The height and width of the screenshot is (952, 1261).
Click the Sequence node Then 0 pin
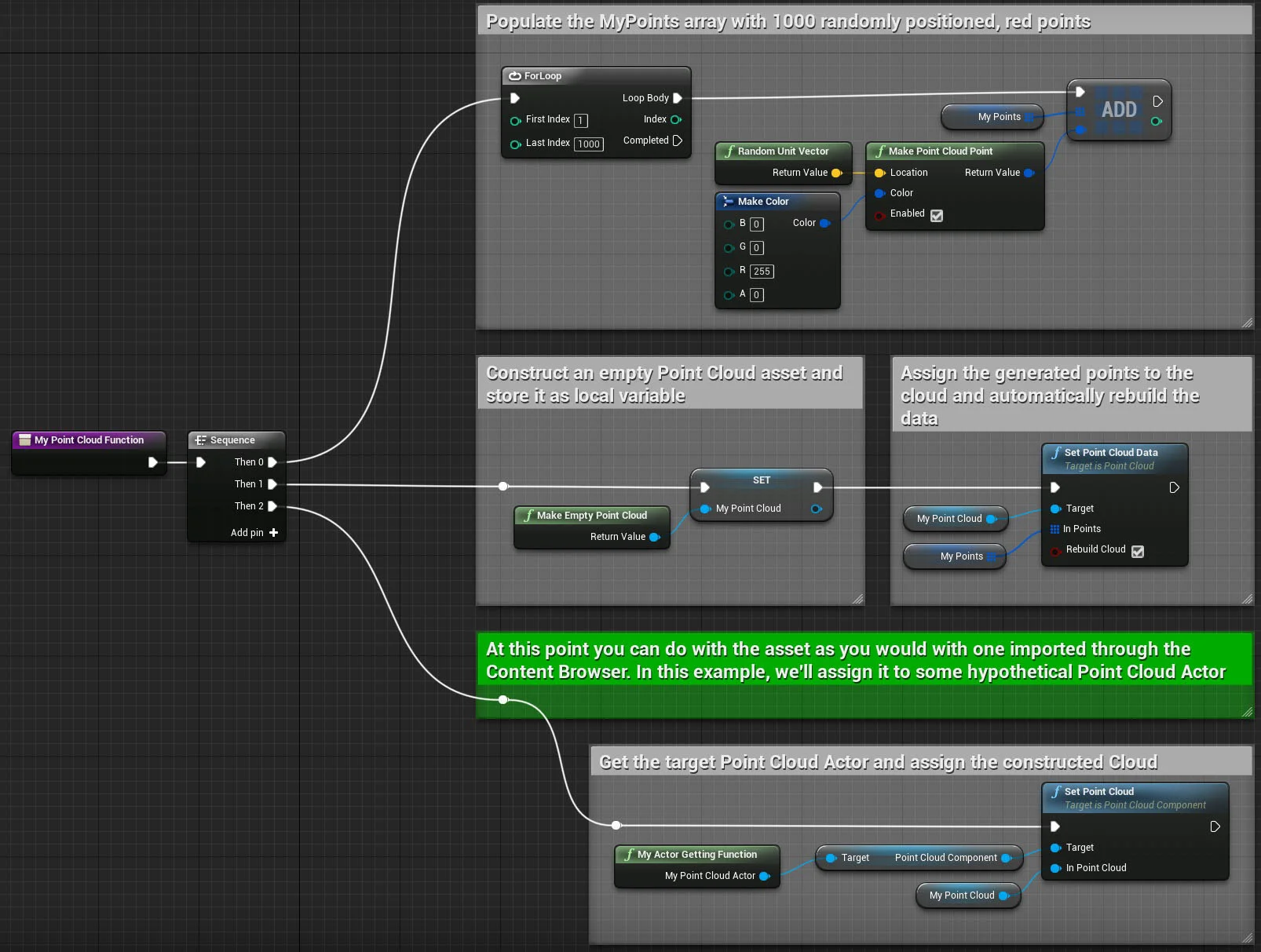pos(272,462)
